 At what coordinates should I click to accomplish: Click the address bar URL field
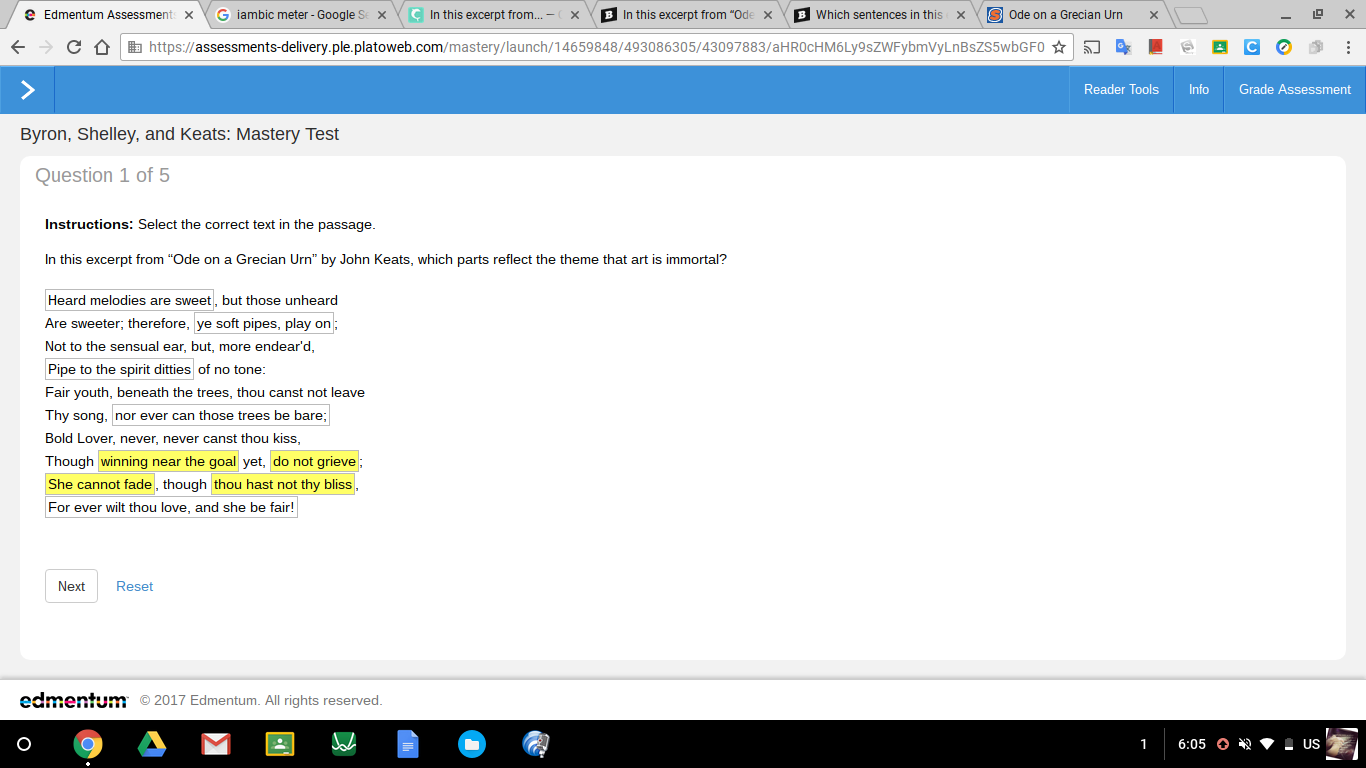pos(595,47)
